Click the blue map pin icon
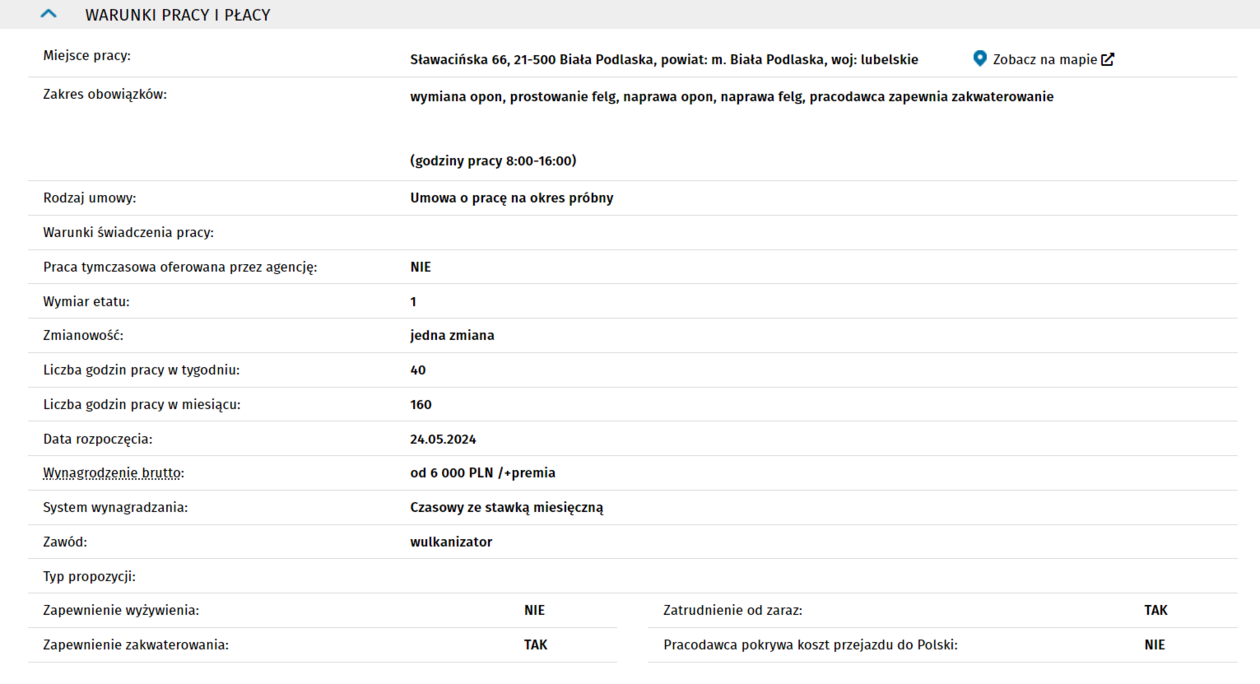Screen dimensions: 1260x684 tap(980, 59)
